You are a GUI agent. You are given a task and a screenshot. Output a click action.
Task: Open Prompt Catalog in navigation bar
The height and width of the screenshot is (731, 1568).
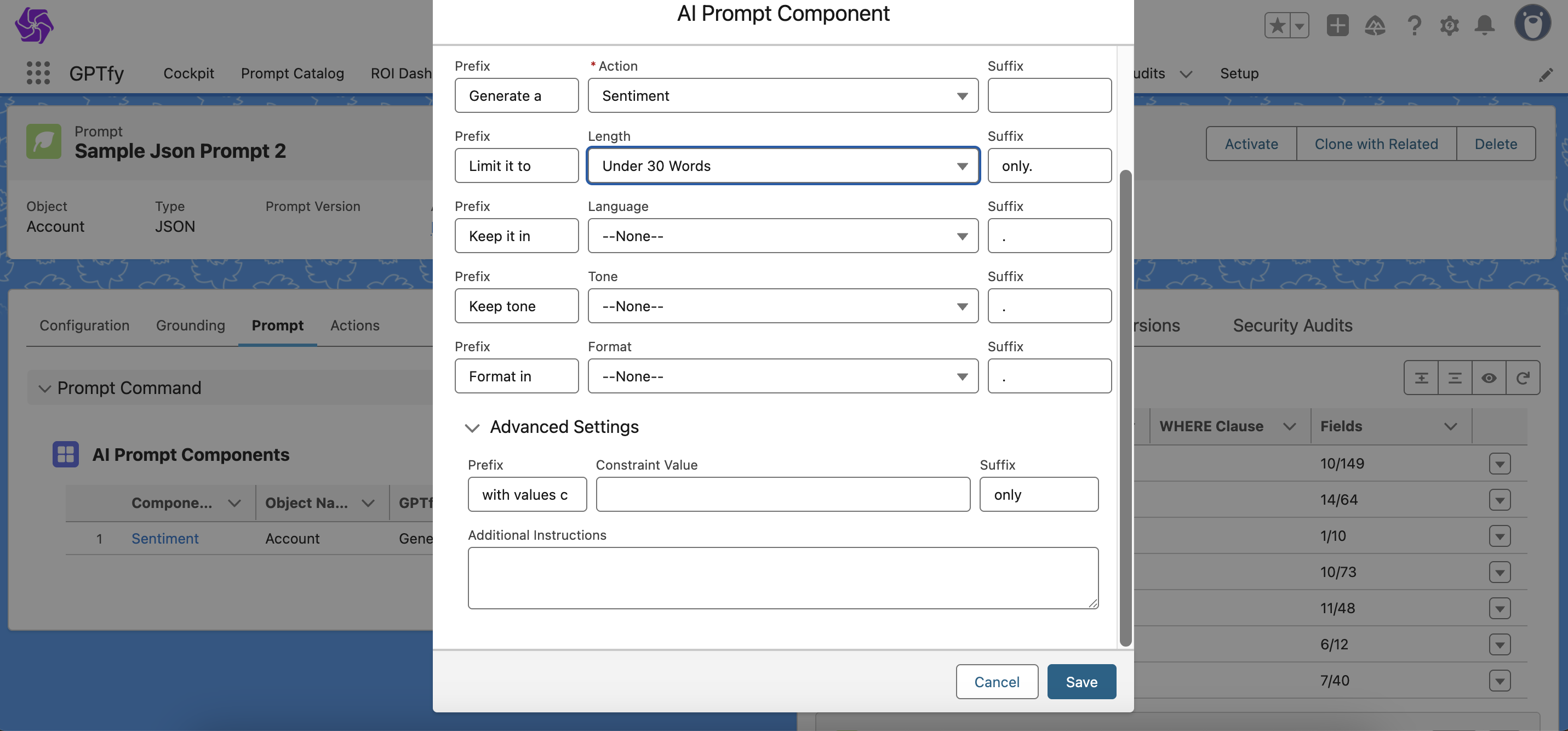click(x=292, y=73)
